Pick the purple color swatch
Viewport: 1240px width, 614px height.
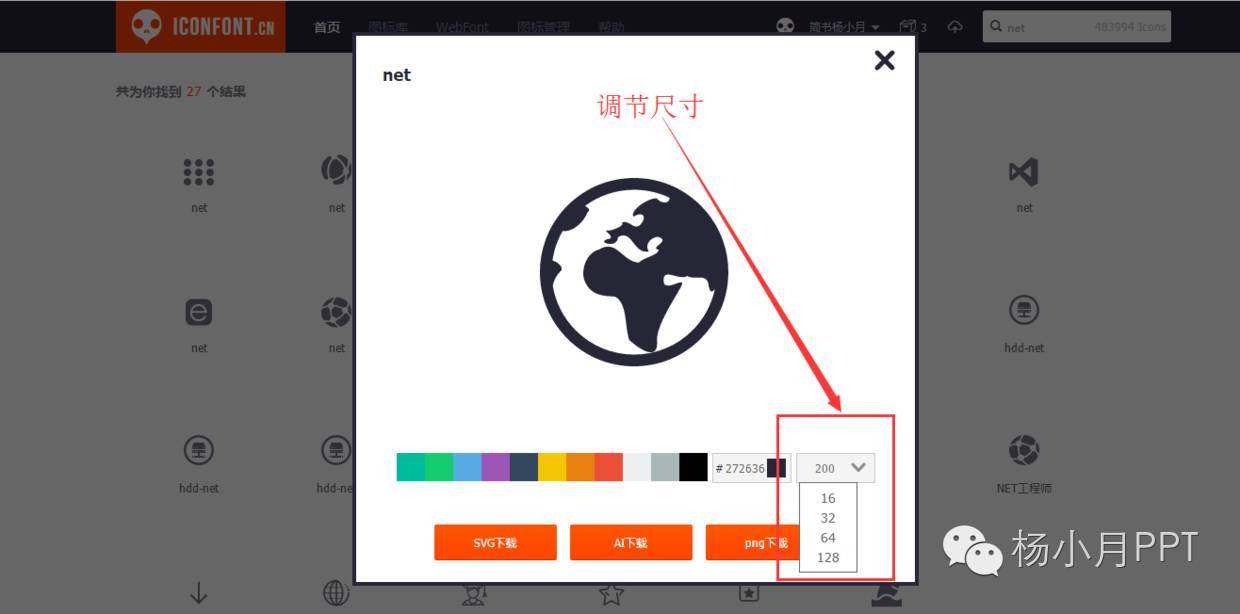point(496,467)
